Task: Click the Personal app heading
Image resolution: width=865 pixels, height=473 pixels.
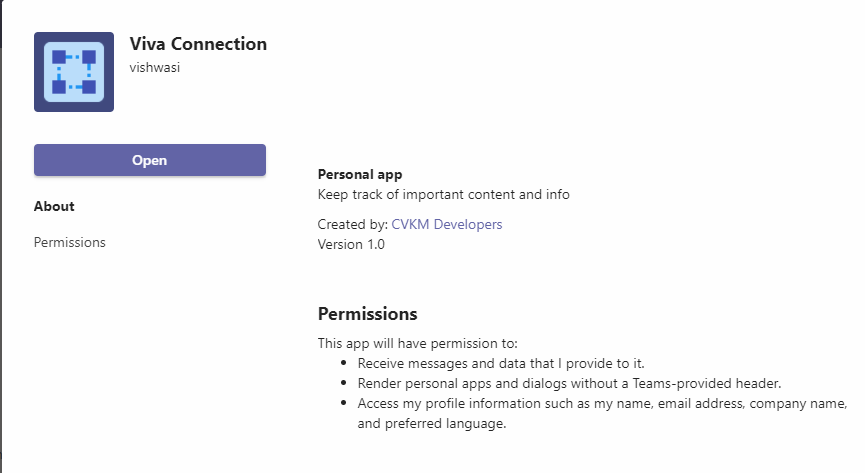Action: [x=360, y=174]
